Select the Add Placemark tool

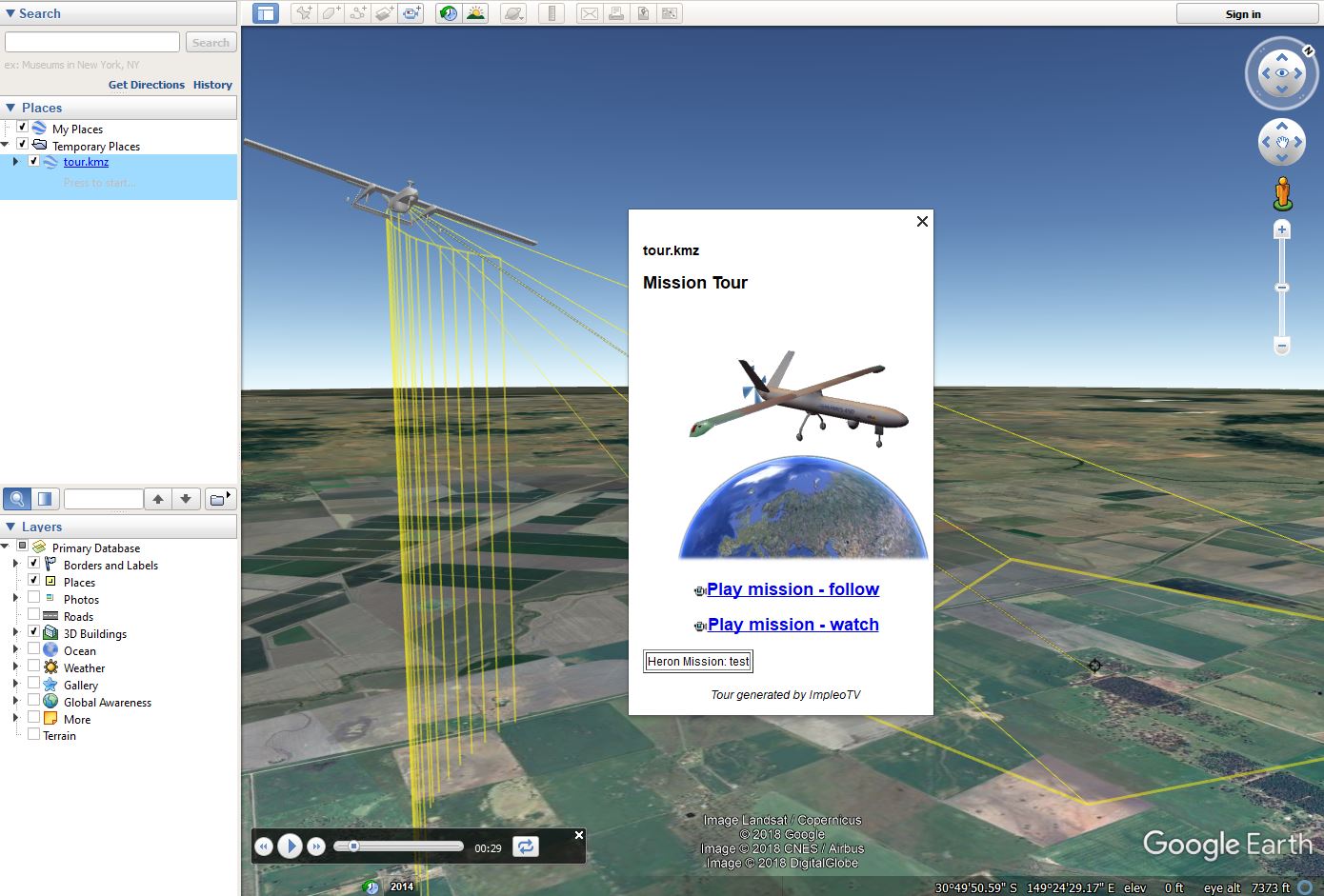(x=304, y=13)
